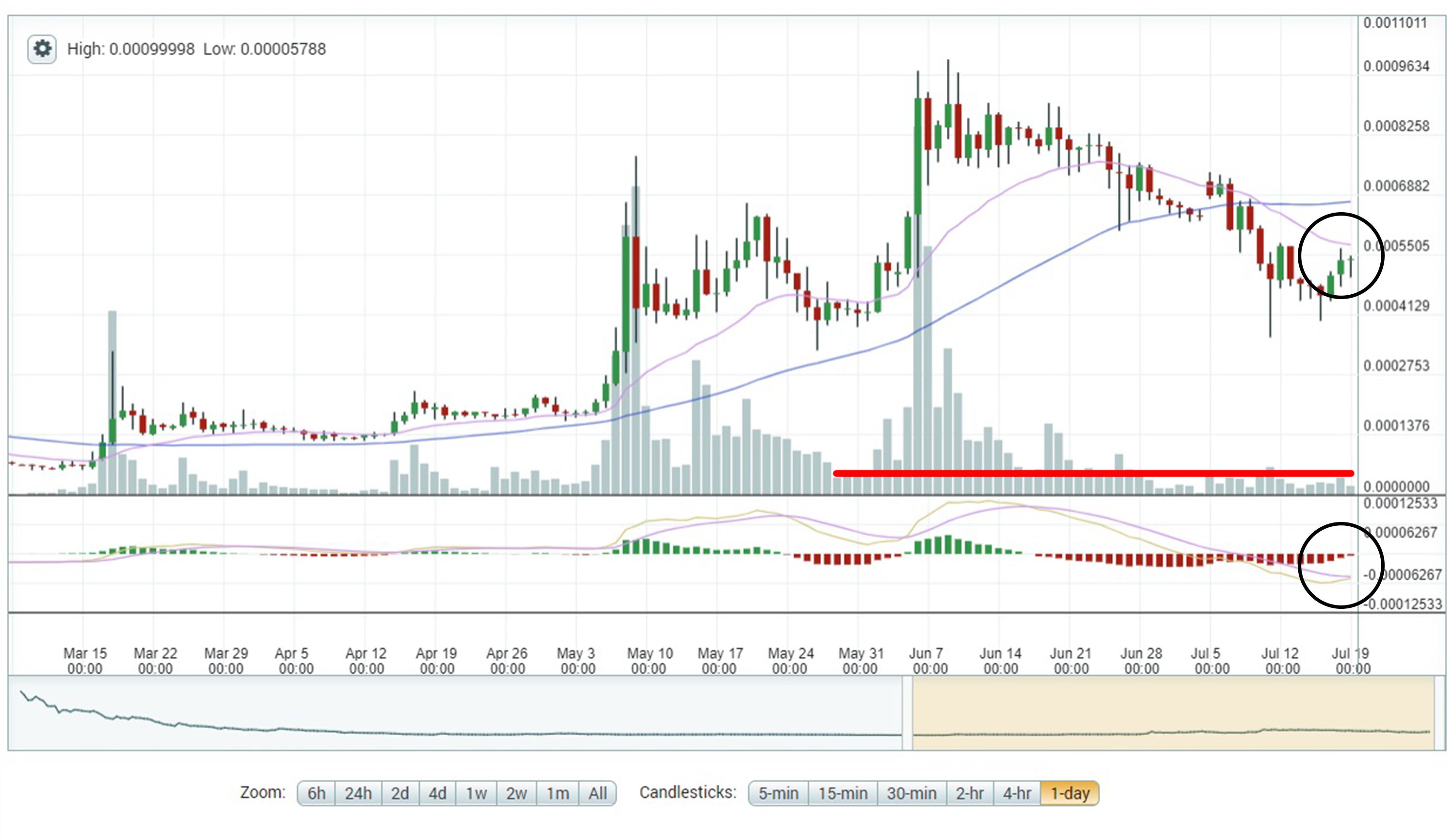The height and width of the screenshot is (839, 1456).
Task: Switch candlesticks to 4-hr
Action: coord(1017,793)
